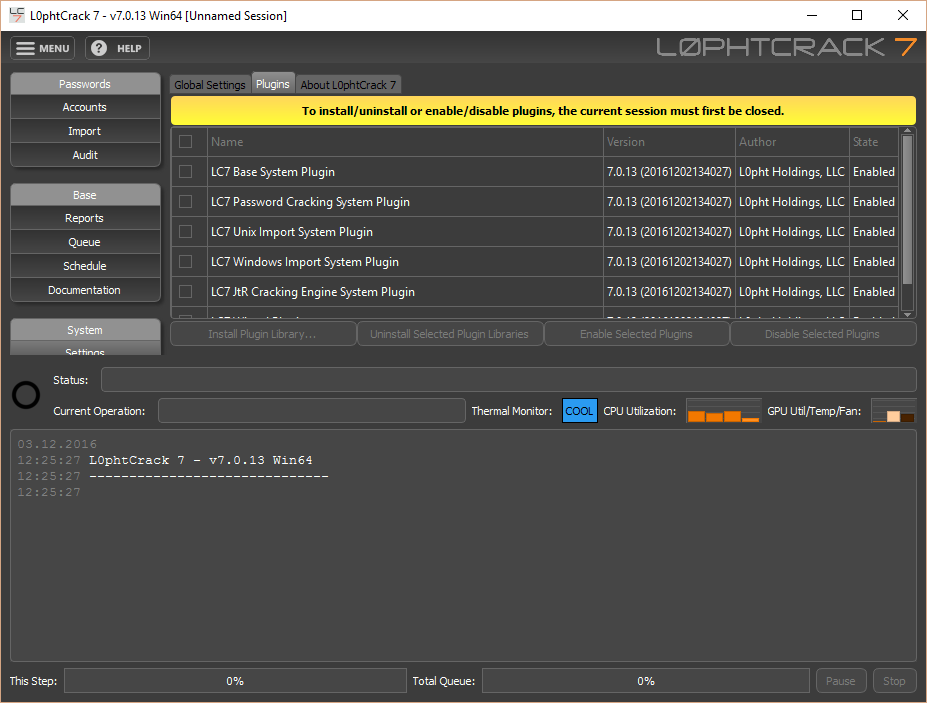
Task: Collapse the System sidebar section header
Action: tap(85, 330)
